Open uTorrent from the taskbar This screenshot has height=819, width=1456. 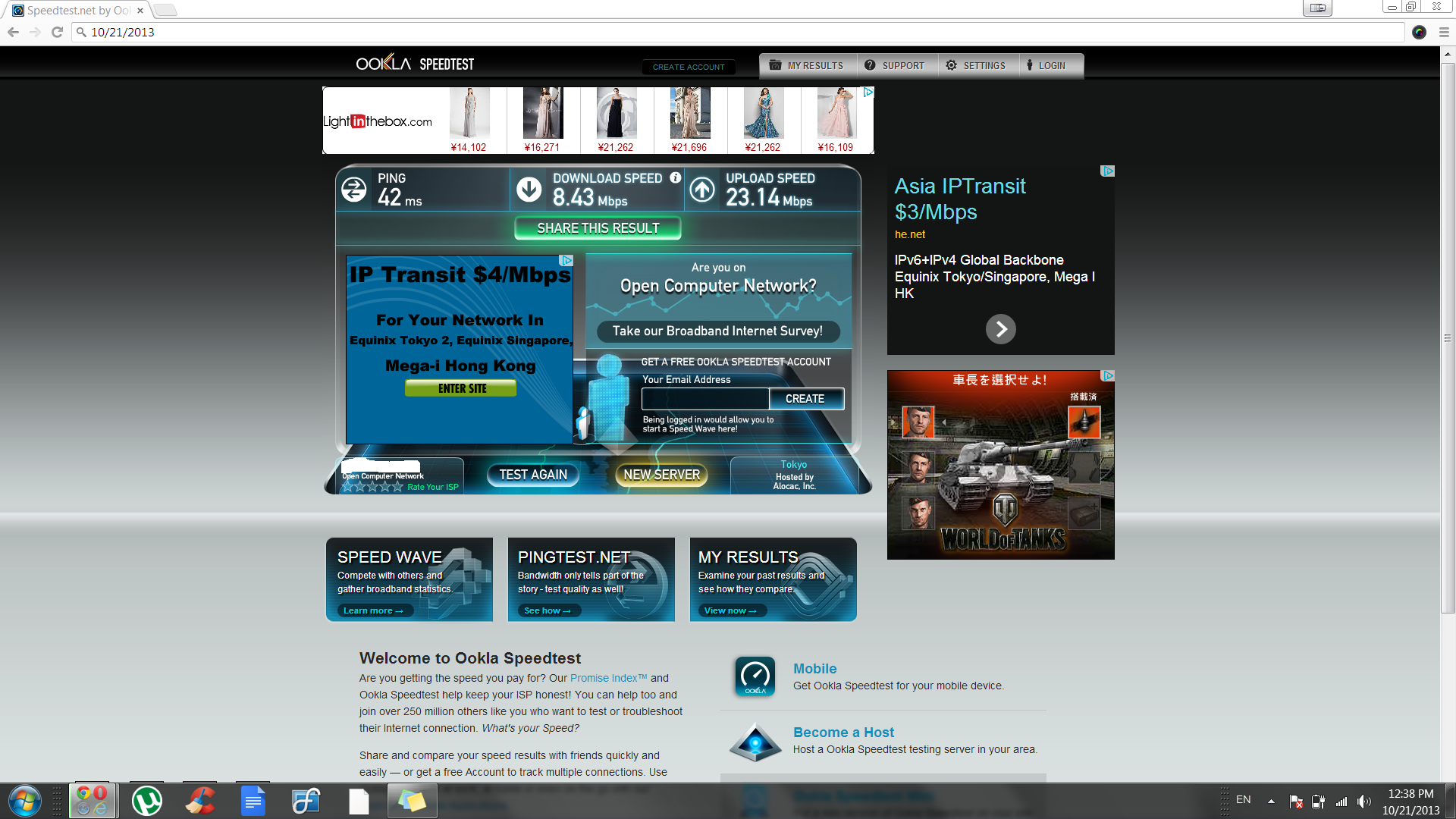tap(146, 801)
